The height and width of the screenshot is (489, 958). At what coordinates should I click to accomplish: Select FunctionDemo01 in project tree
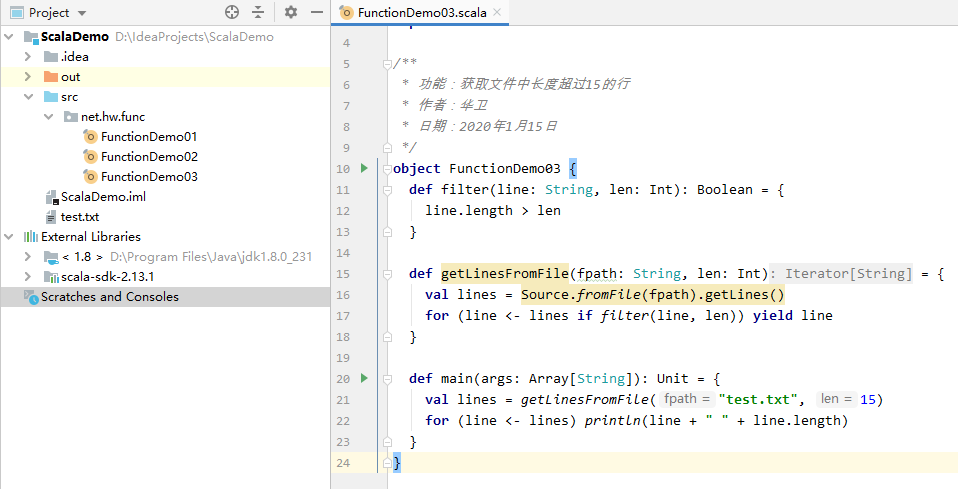click(x=149, y=136)
